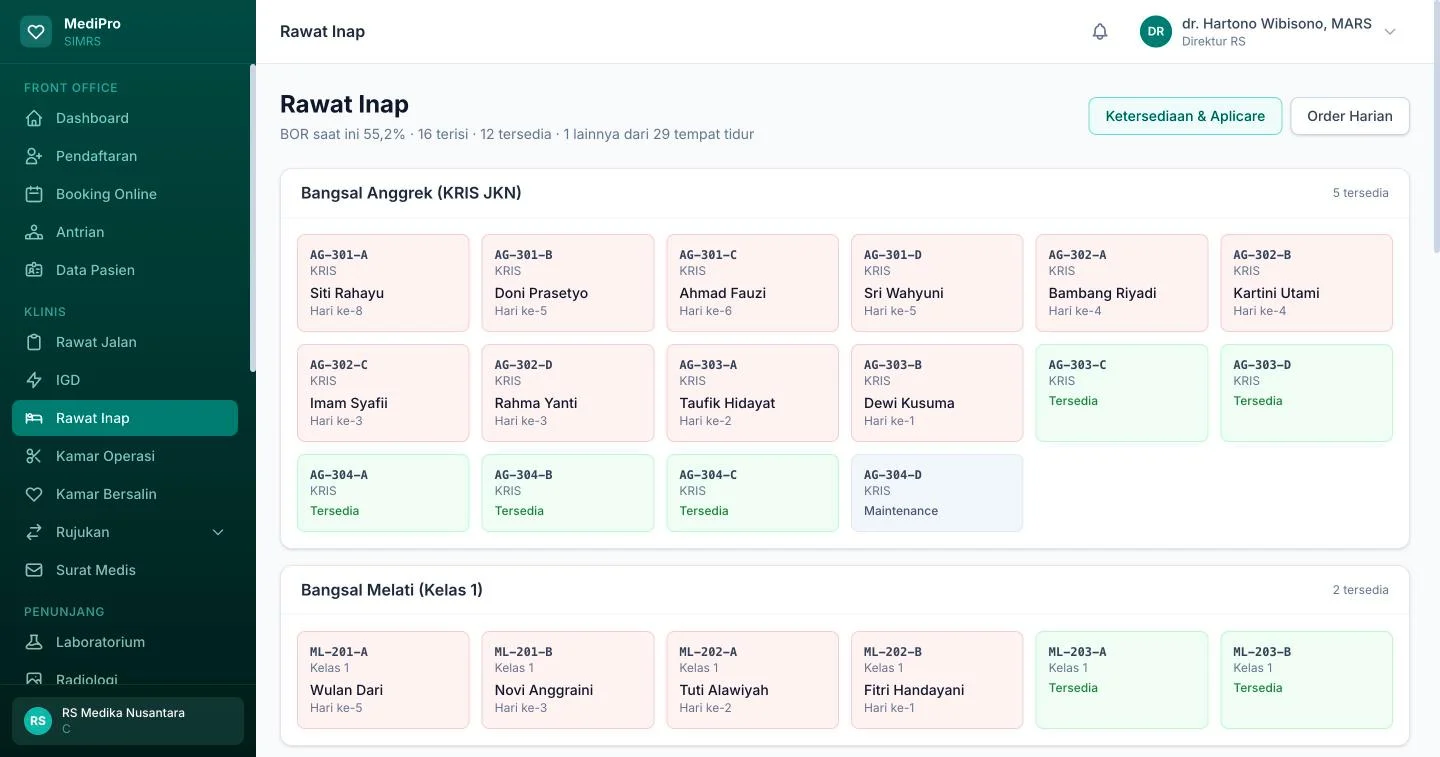Image resolution: width=1440 pixels, height=757 pixels.
Task: Navigate to Kamar Operasi
Action: click(x=125, y=456)
